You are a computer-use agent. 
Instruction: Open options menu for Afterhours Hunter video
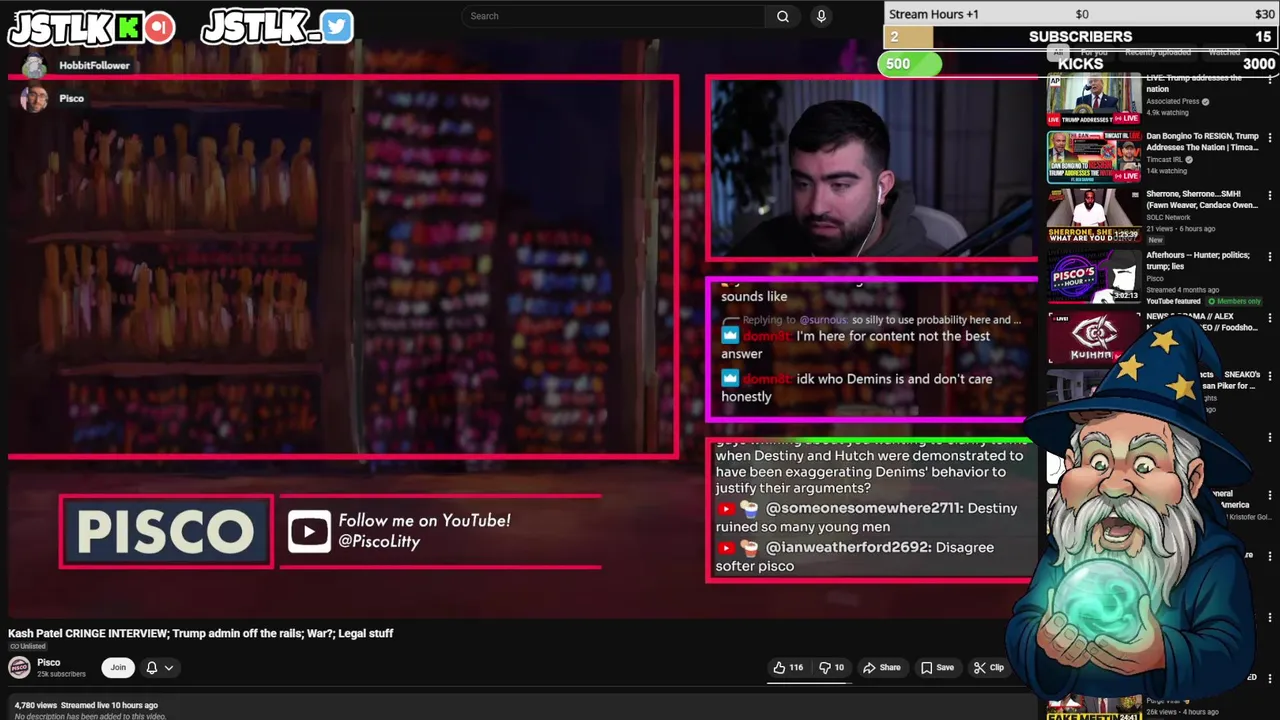[x=1270, y=257]
